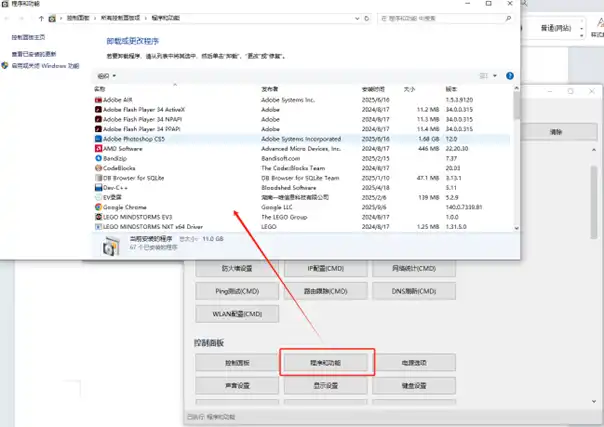Click the tool window scrollbar down arrow
The height and width of the screenshot is (427, 604).
(594, 402)
